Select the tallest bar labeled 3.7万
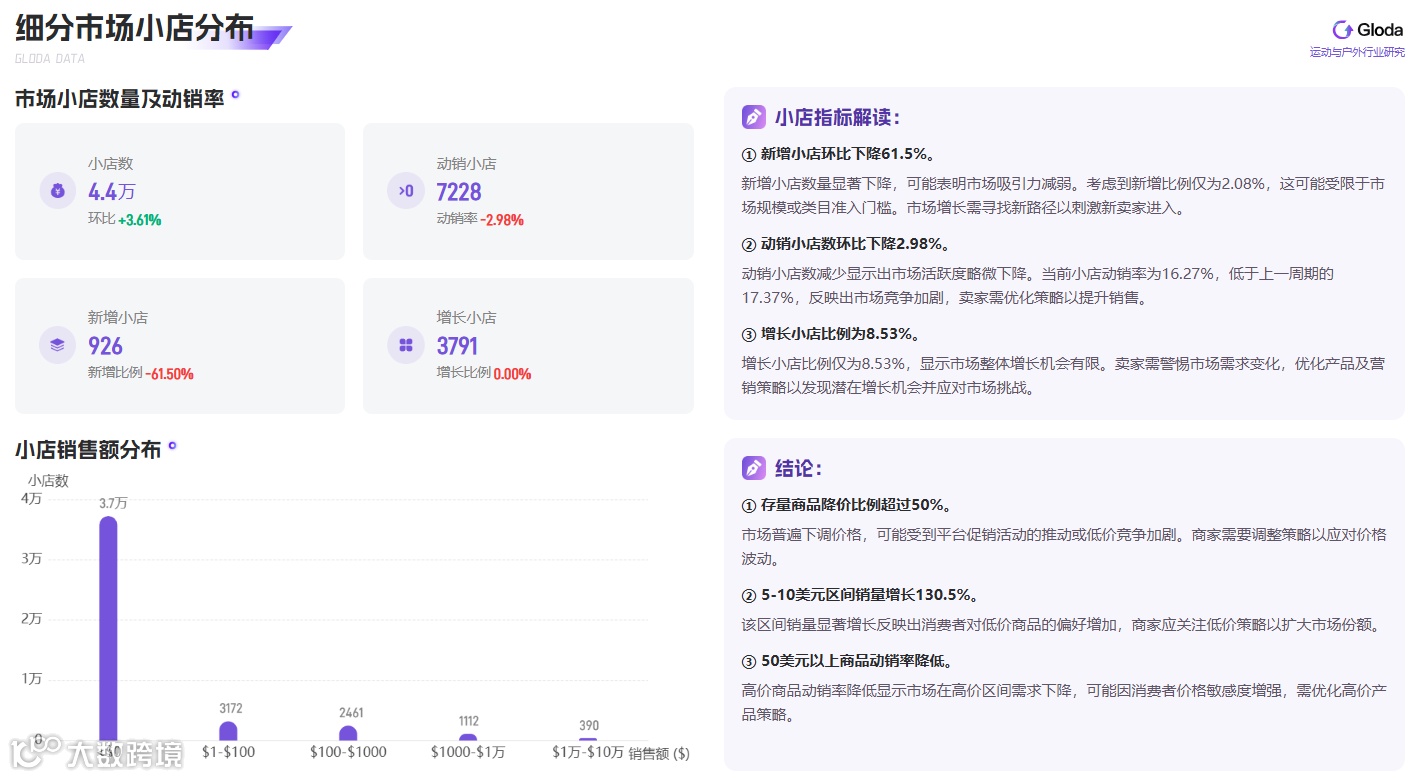The height and width of the screenshot is (778, 1417). (x=108, y=628)
